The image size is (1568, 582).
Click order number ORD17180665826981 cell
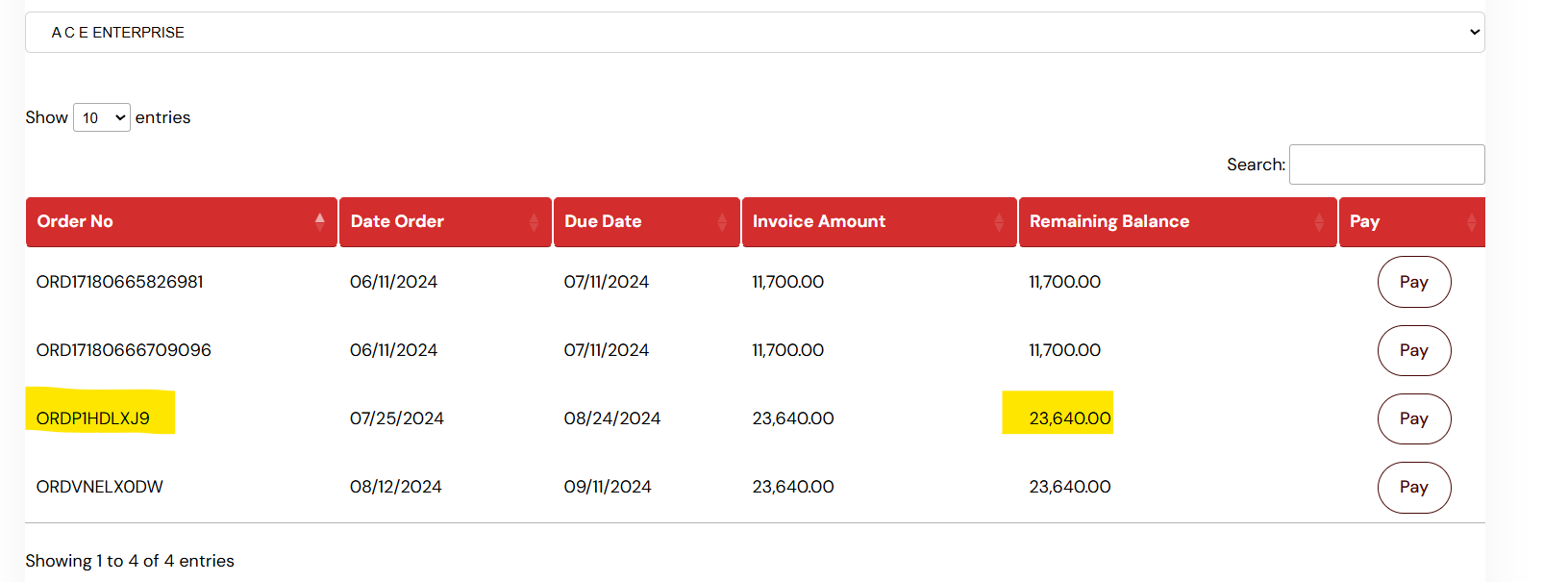click(120, 282)
